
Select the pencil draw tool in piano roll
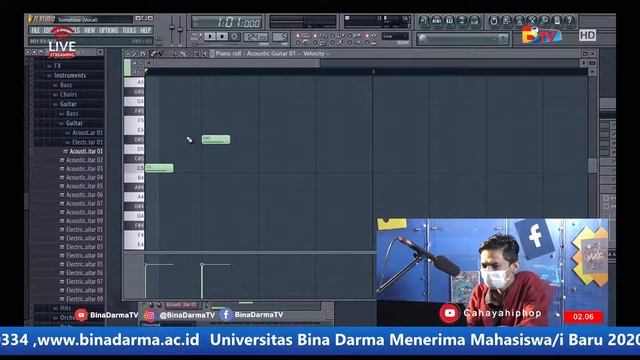click(x=153, y=54)
